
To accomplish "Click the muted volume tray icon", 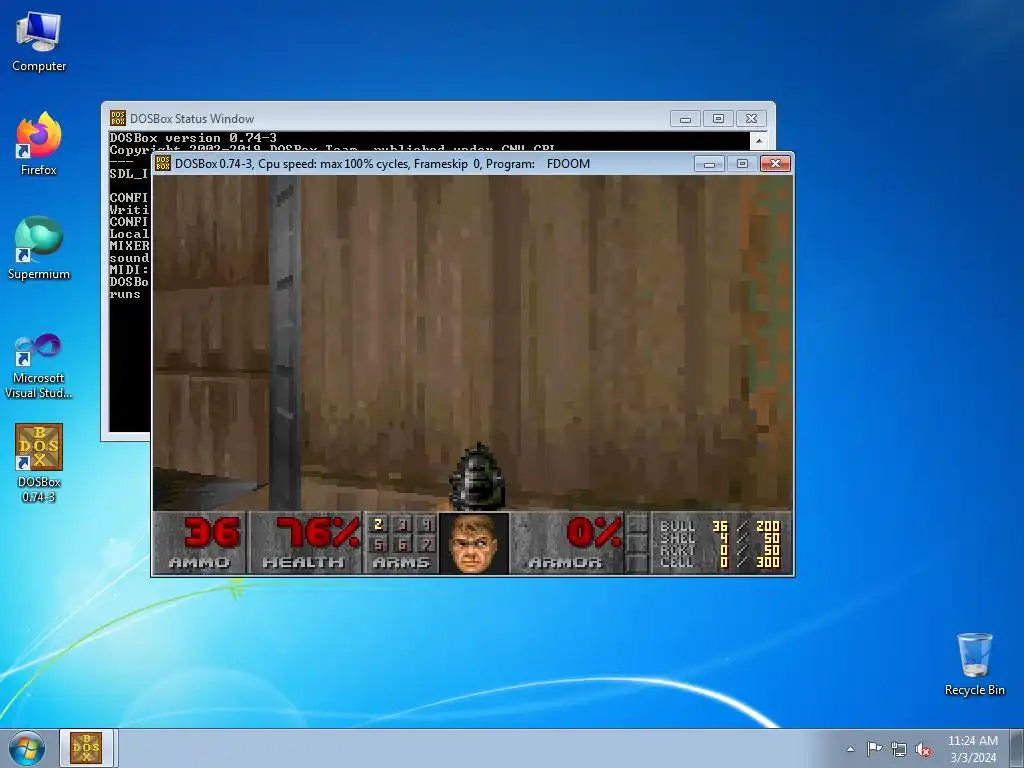I will tap(923, 749).
